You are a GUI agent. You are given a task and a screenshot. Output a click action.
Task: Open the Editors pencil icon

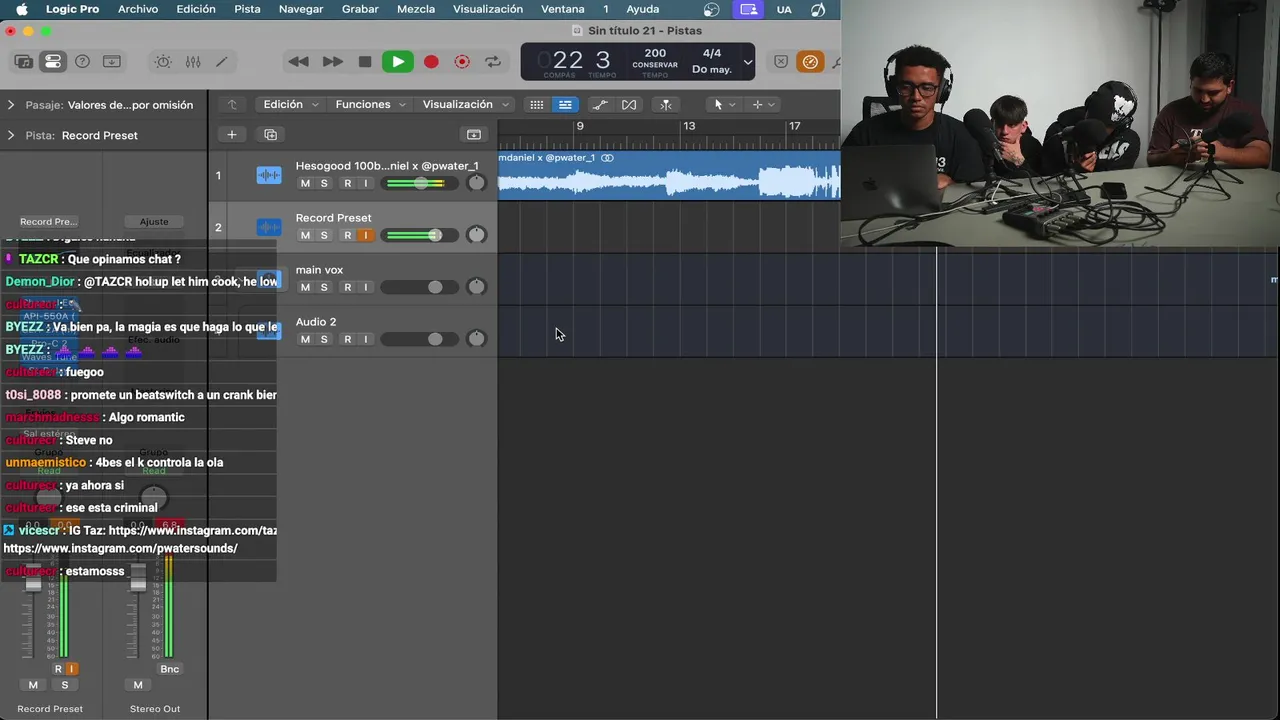tap(222, 62)
